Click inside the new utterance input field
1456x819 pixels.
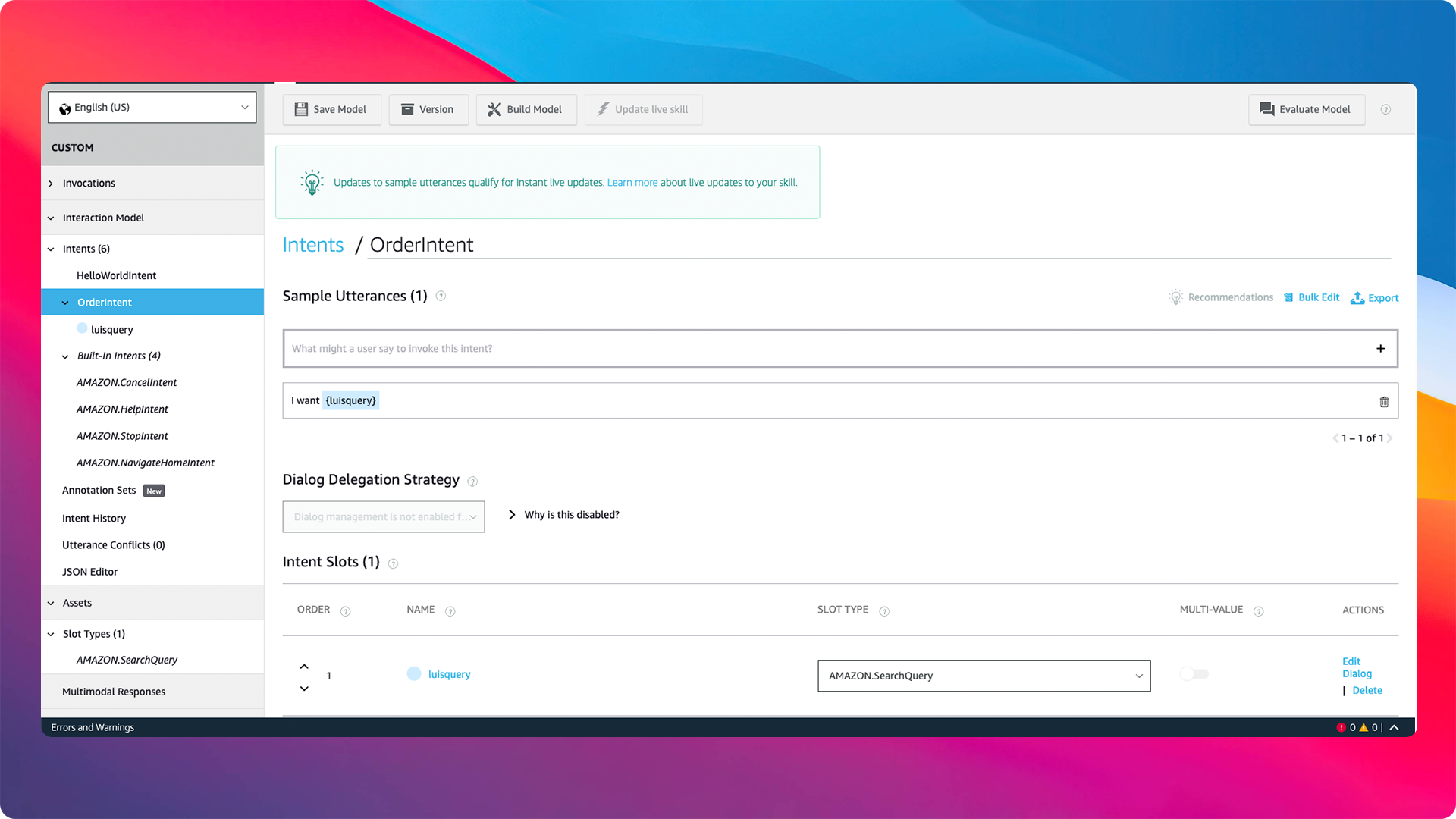click(x=682, y=348)
